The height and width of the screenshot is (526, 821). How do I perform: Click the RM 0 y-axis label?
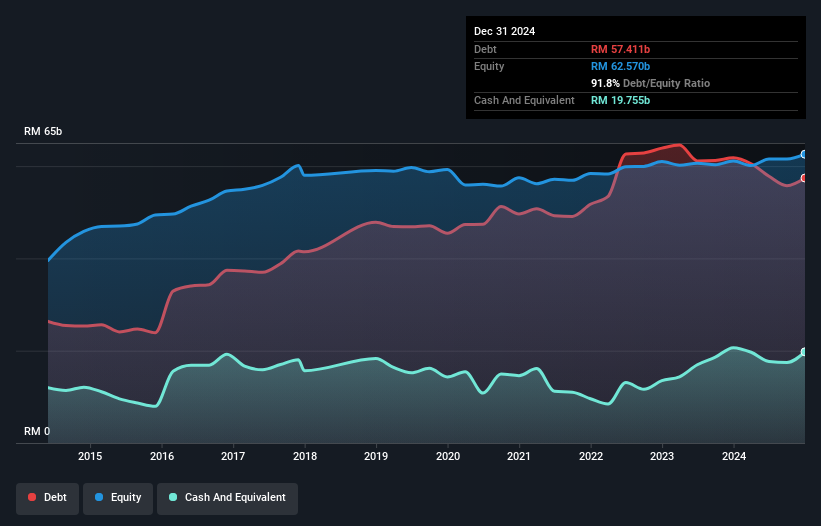click(37, 431)
